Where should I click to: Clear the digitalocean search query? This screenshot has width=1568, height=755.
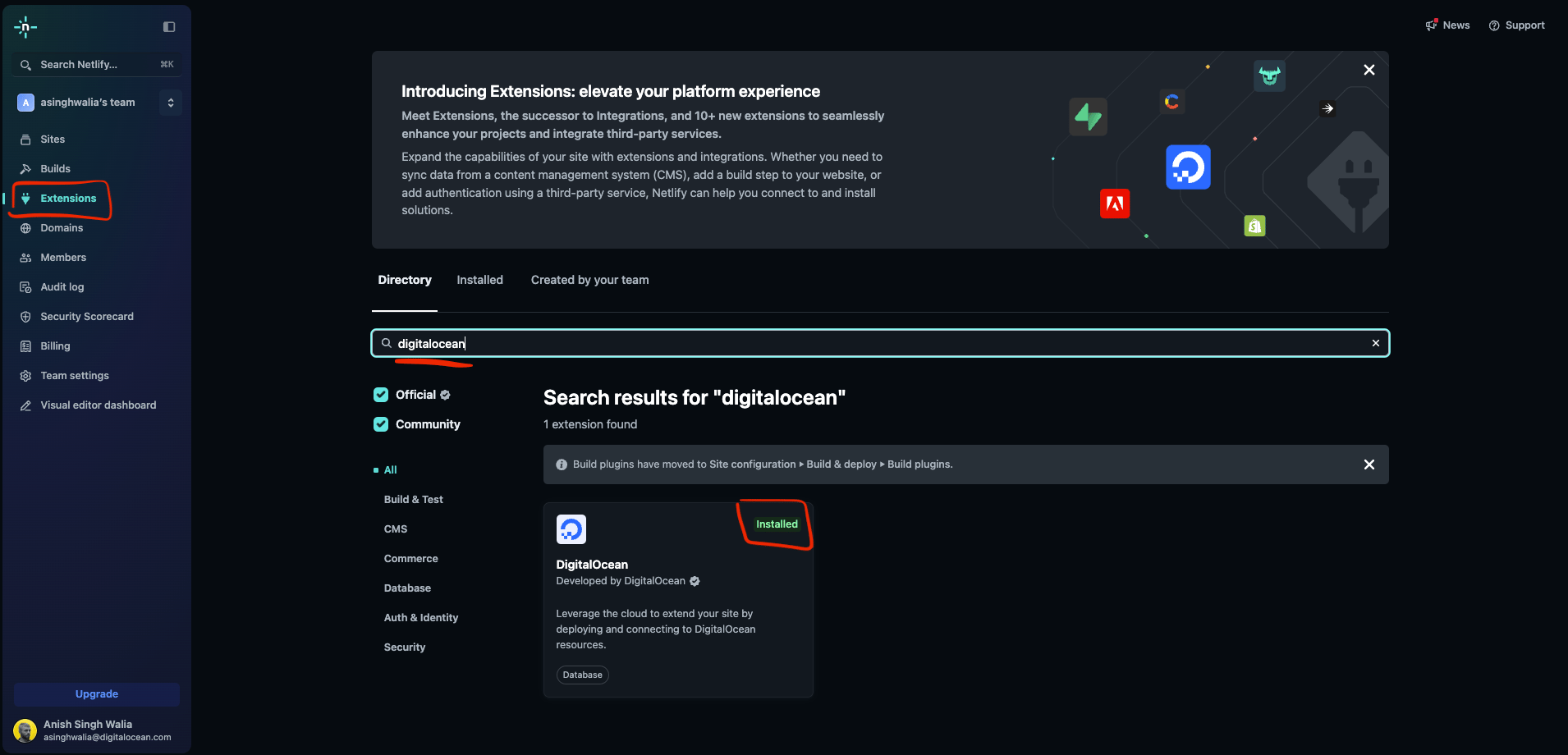point(1376,343)
